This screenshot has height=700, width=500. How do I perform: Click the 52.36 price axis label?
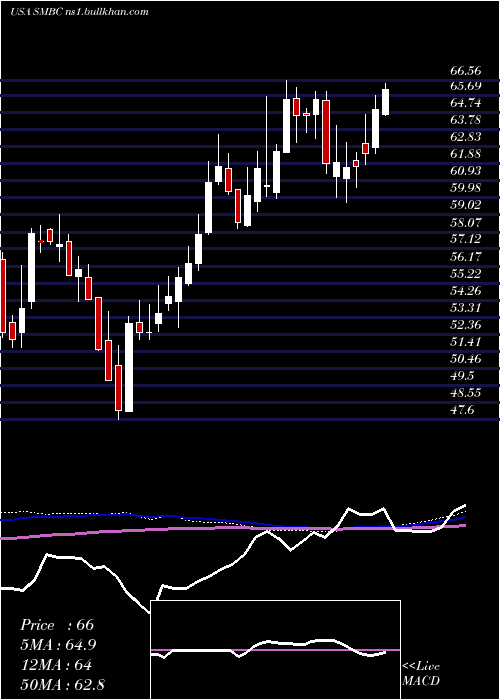(x=466, y=325)
